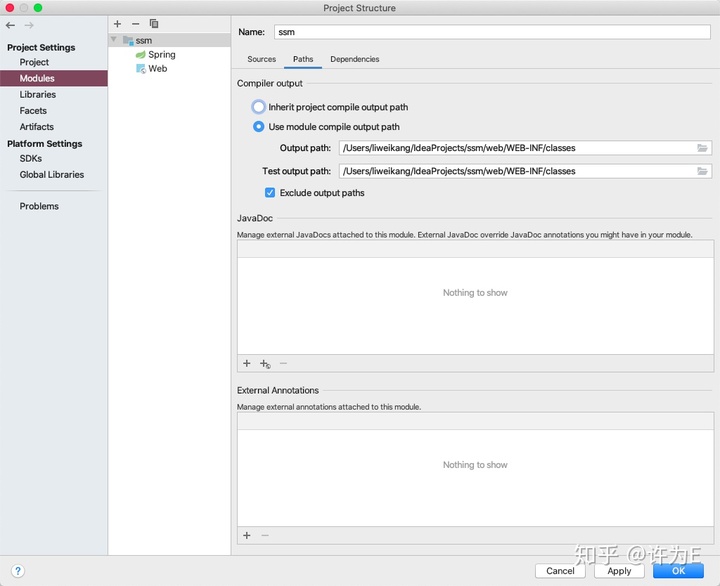Click the Apply button
Image resolution: width=720 pixels, height=586 pixels.
[x=619, y=571]
